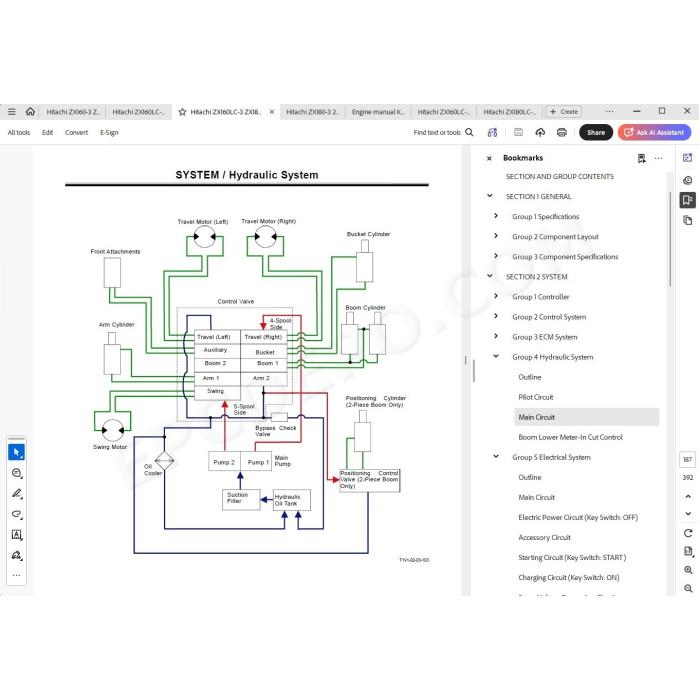Switch to the Engine manual tab

point(378,112)
